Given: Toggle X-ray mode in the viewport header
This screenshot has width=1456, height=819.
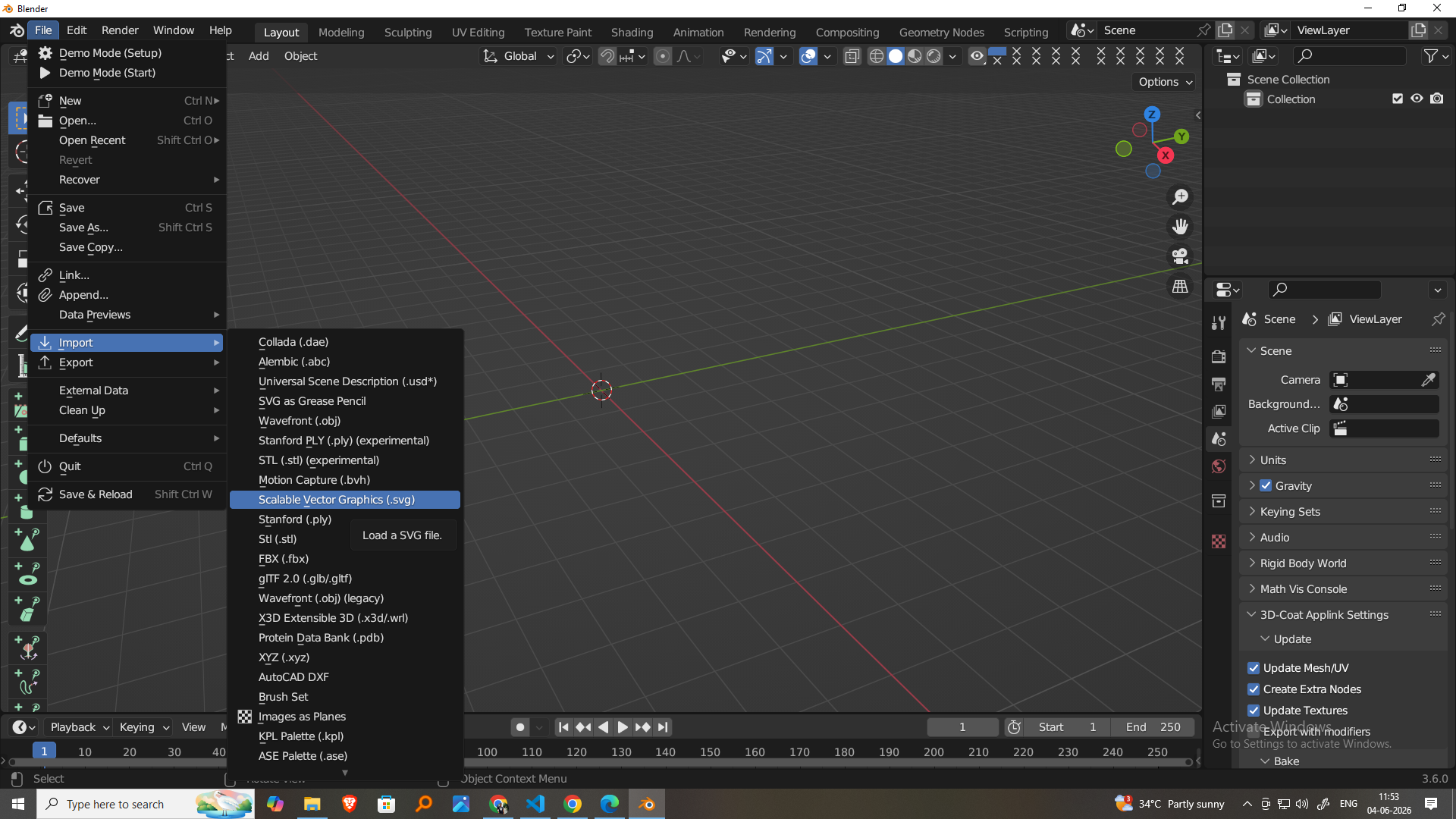Looking at the screenshot, I should click(852, 56).
